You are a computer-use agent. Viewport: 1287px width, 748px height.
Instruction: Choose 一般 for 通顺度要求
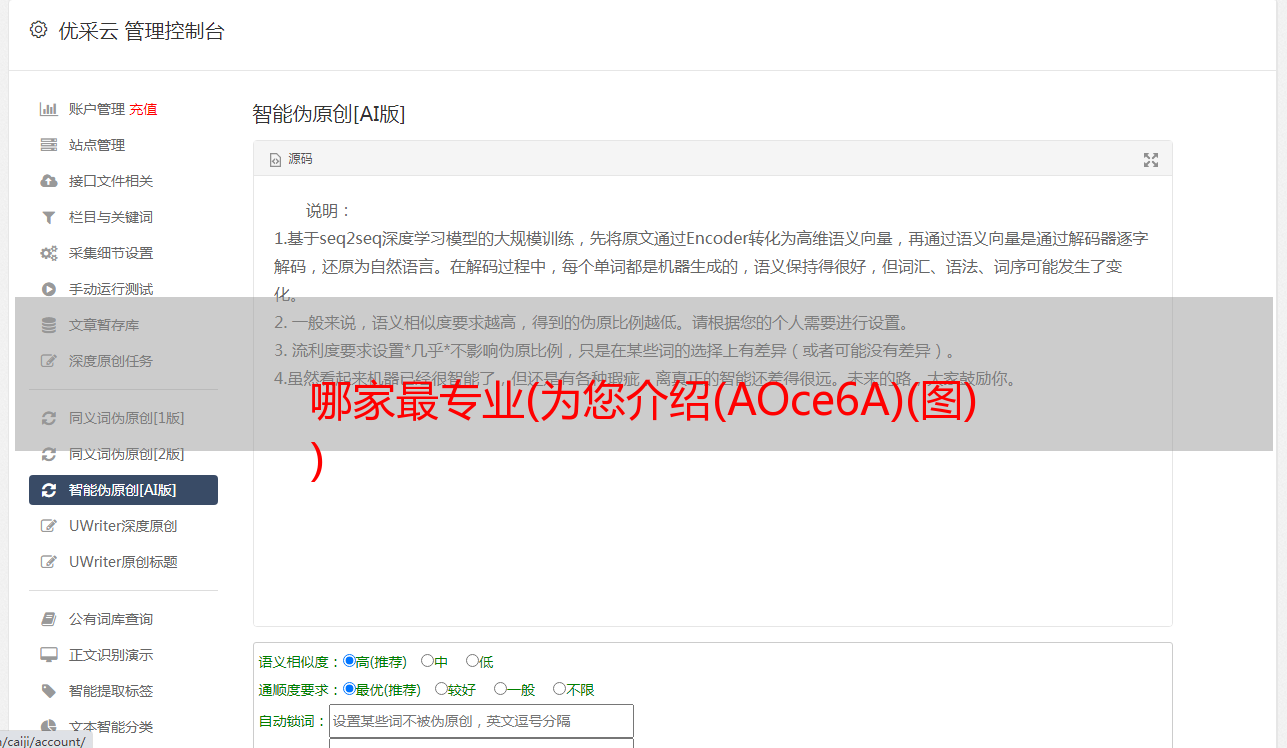point(500,689)
